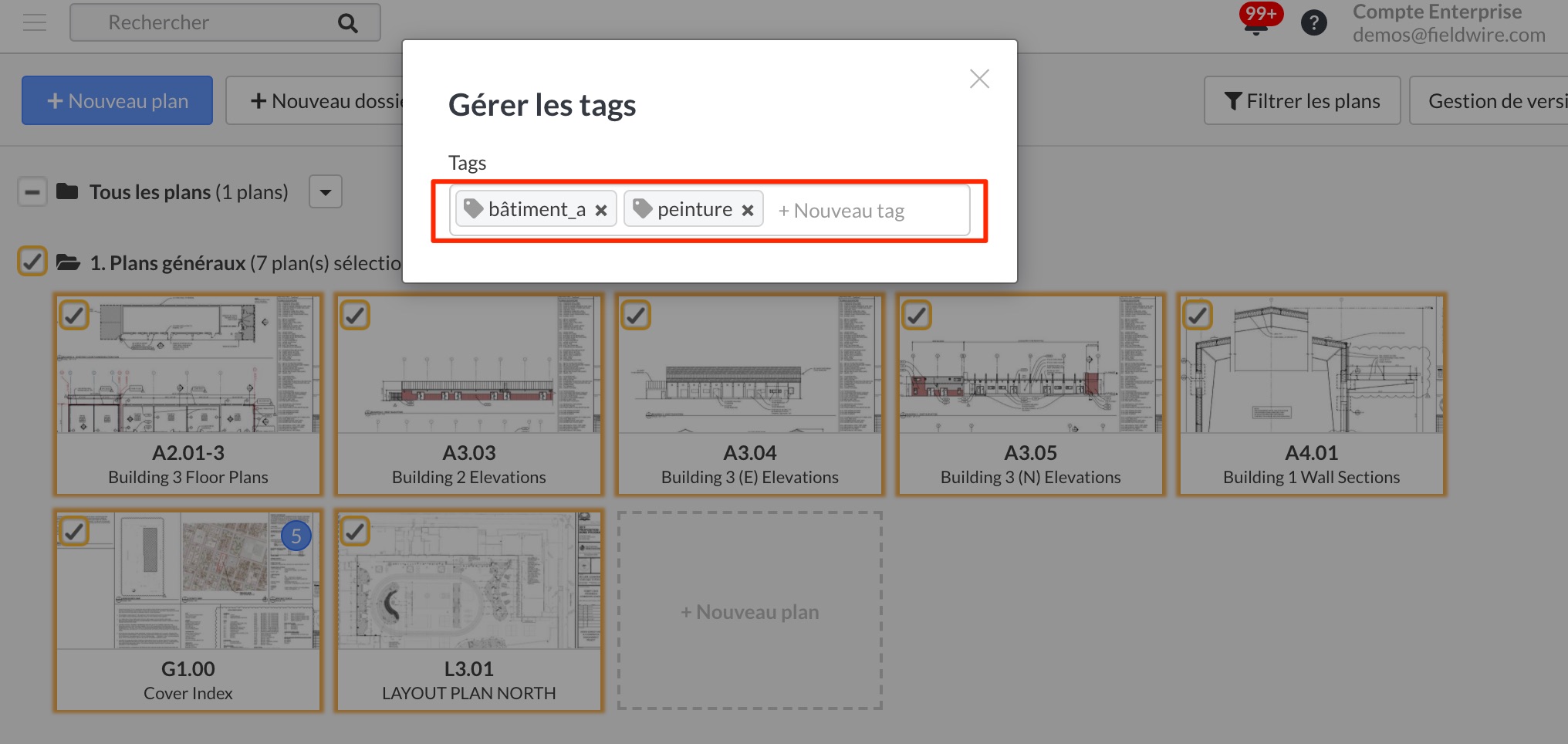Open the dropdown arrow next to Tous les plans

(325, 191)
